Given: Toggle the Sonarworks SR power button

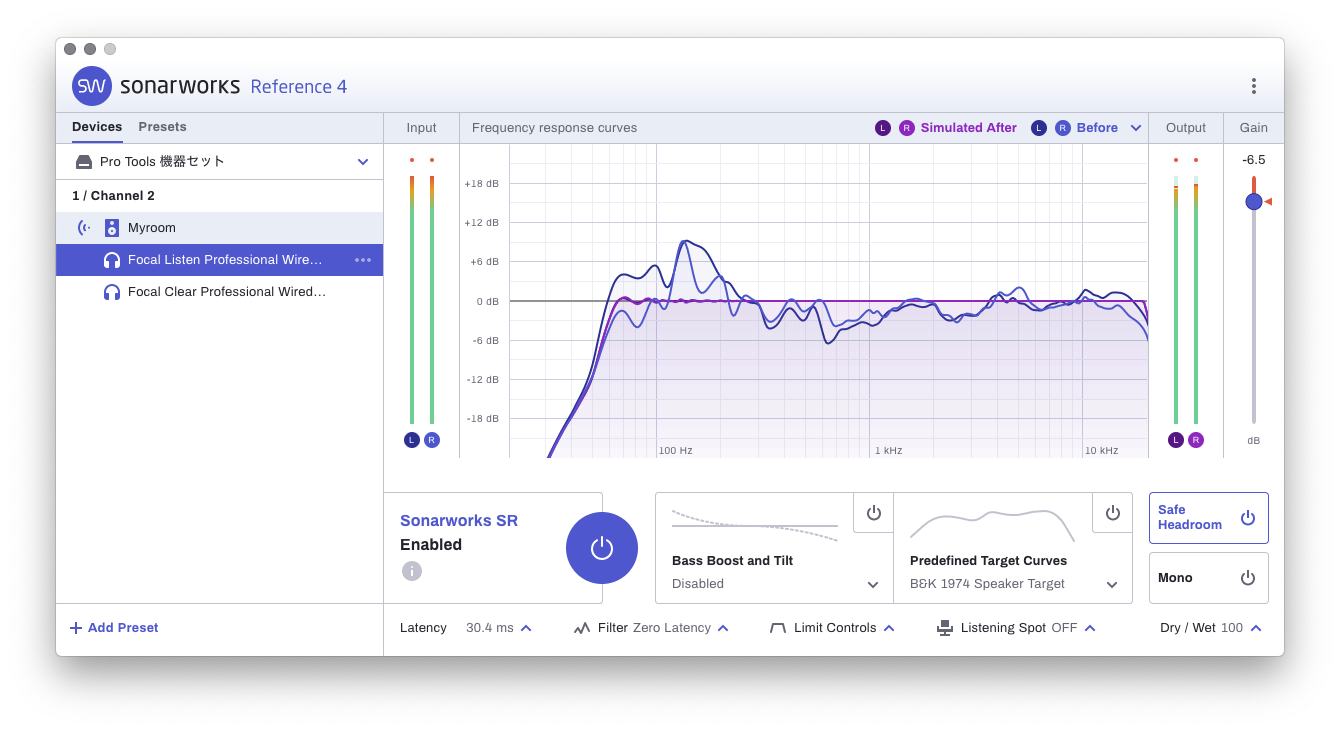Looking at the screenshot, I should tap(601, 548).
